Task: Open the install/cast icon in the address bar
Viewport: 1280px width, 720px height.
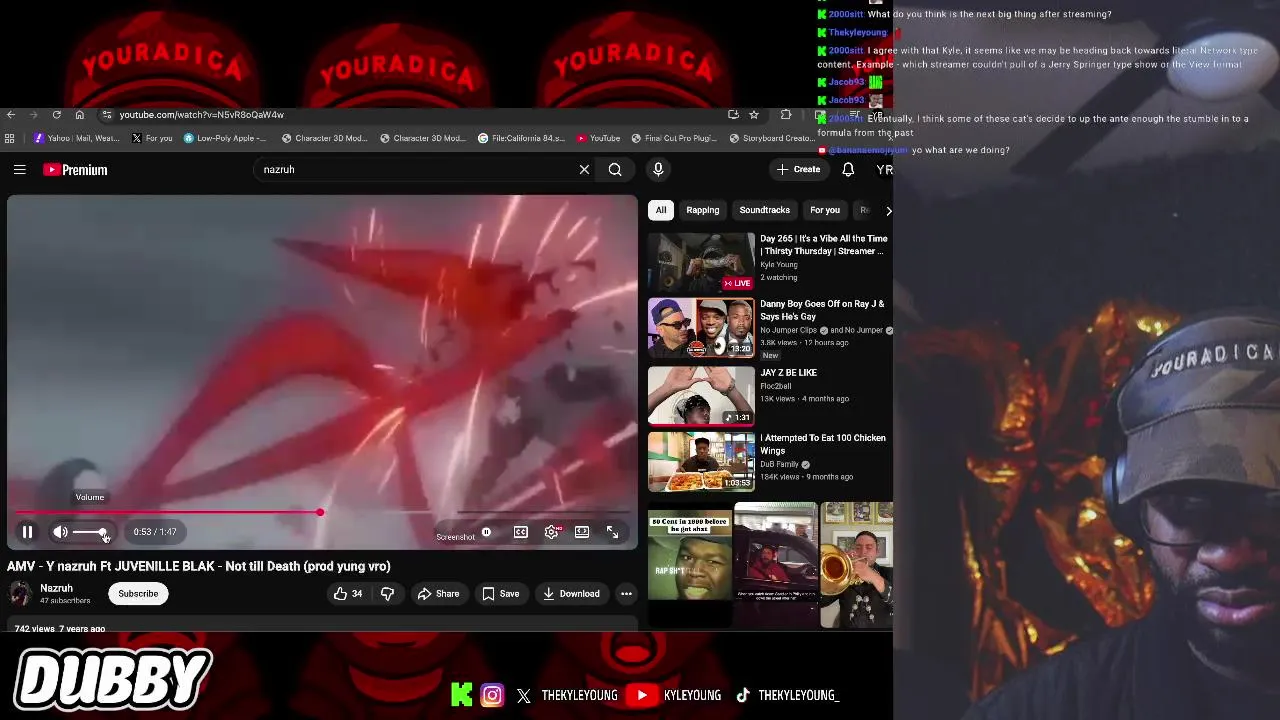Action: [x=733, y=115]
